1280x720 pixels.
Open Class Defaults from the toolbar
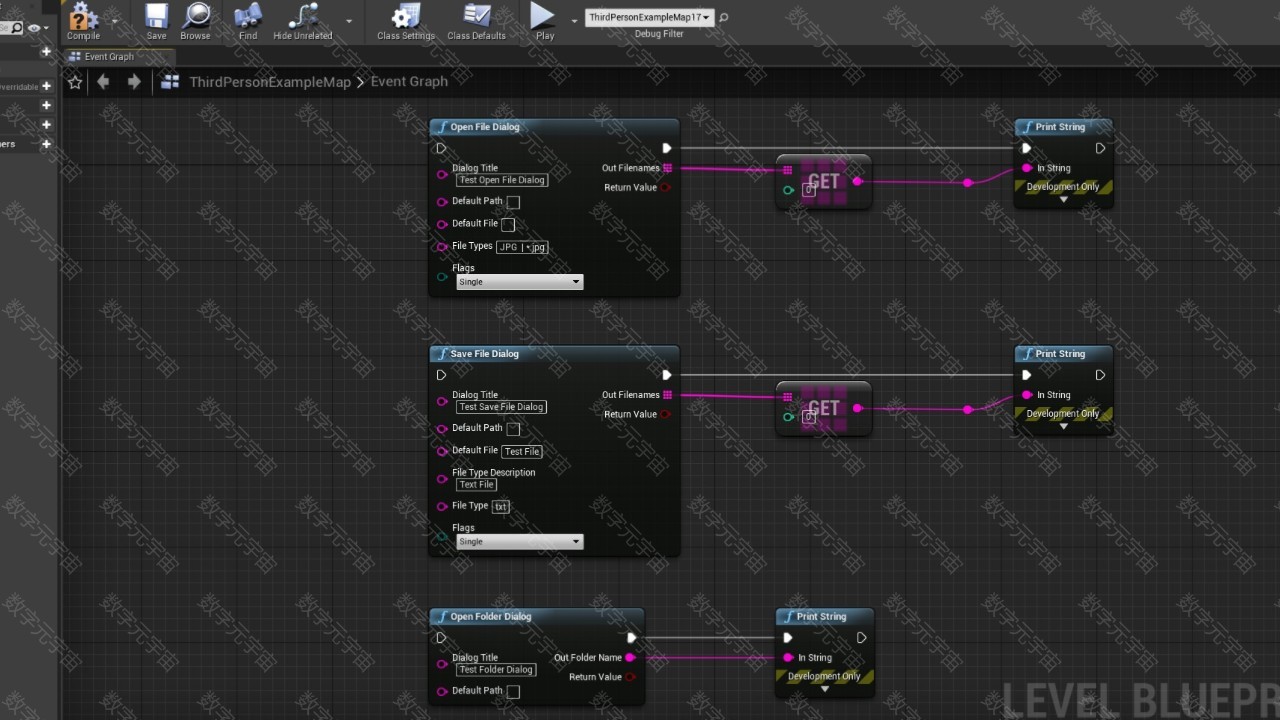coord(476,17)
